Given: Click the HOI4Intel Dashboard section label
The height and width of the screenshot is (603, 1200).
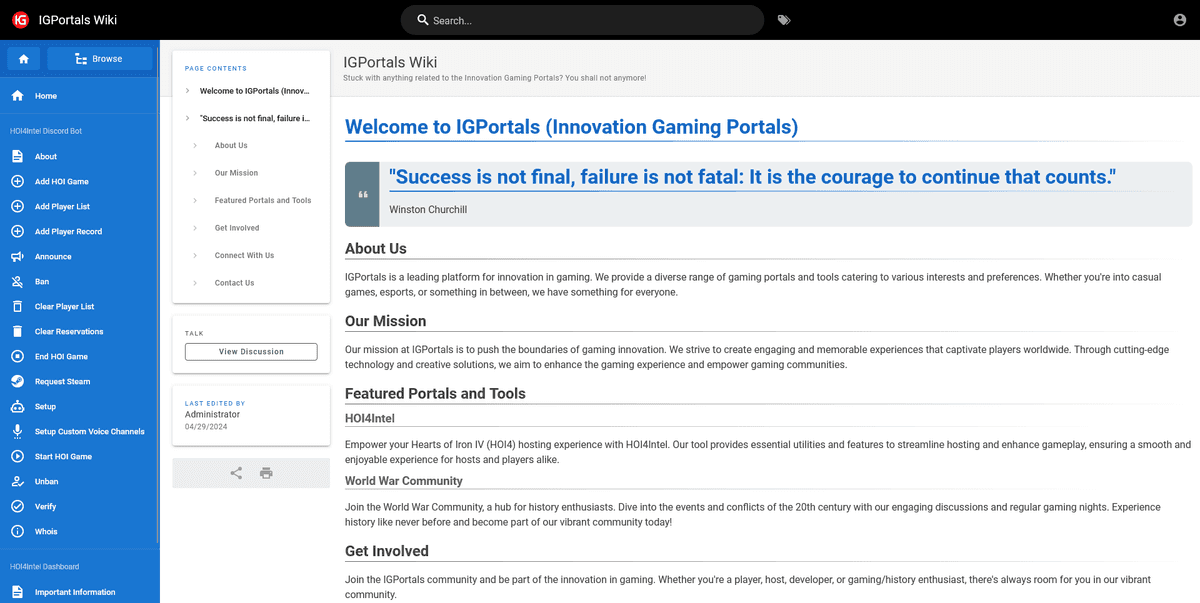Looking at the screenshot, I should click(x=44, y=567).
